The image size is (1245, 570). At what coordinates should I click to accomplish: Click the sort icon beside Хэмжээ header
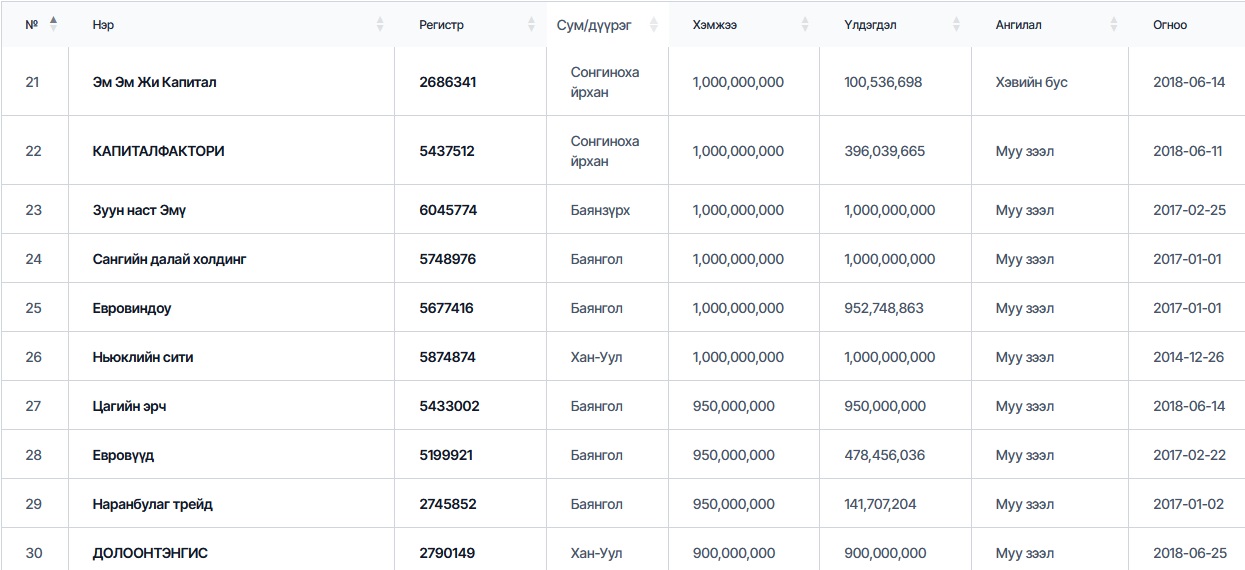click(x=805, y=24)
